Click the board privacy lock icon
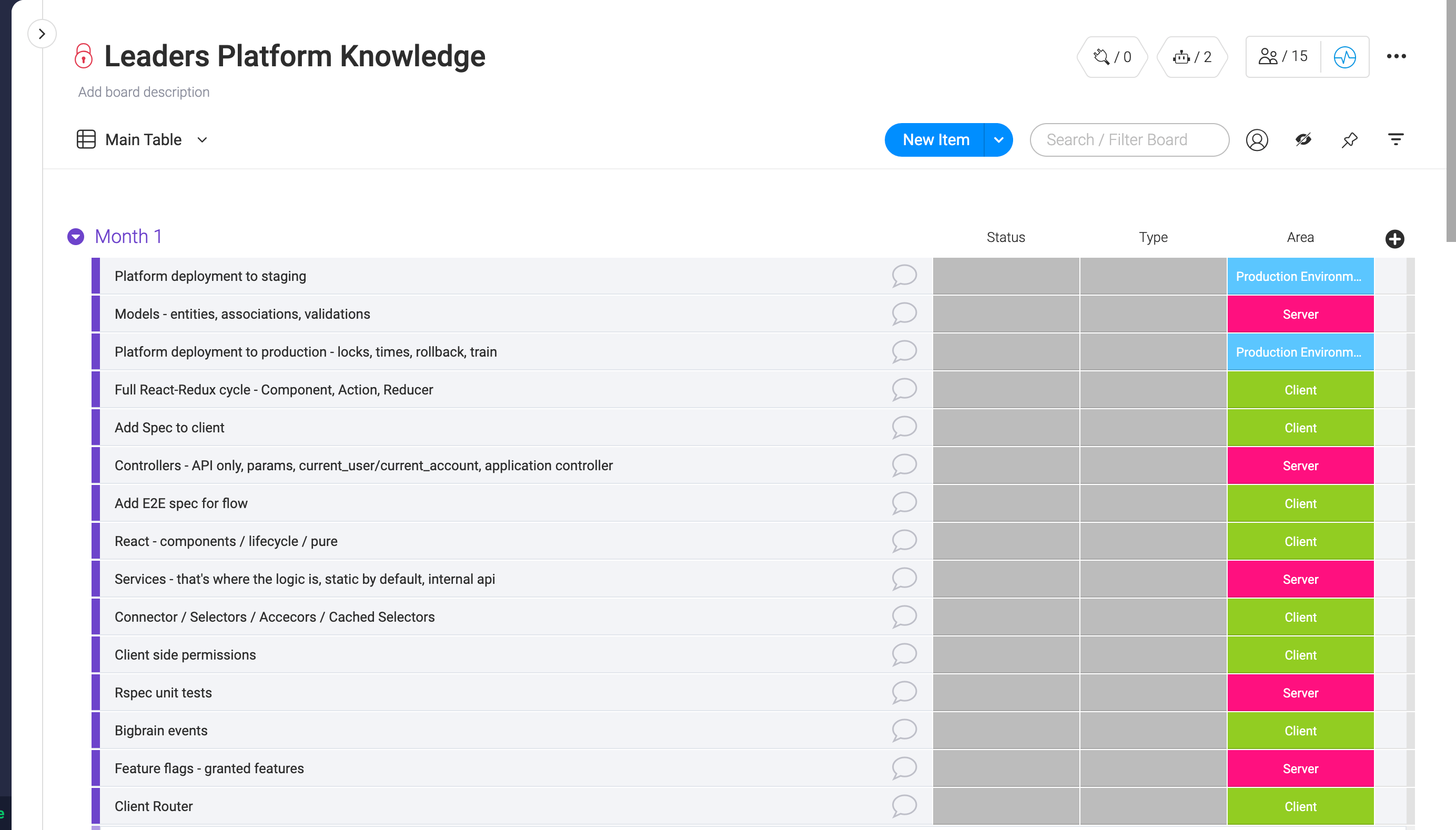1456x830 pixels. click(83, 56)
